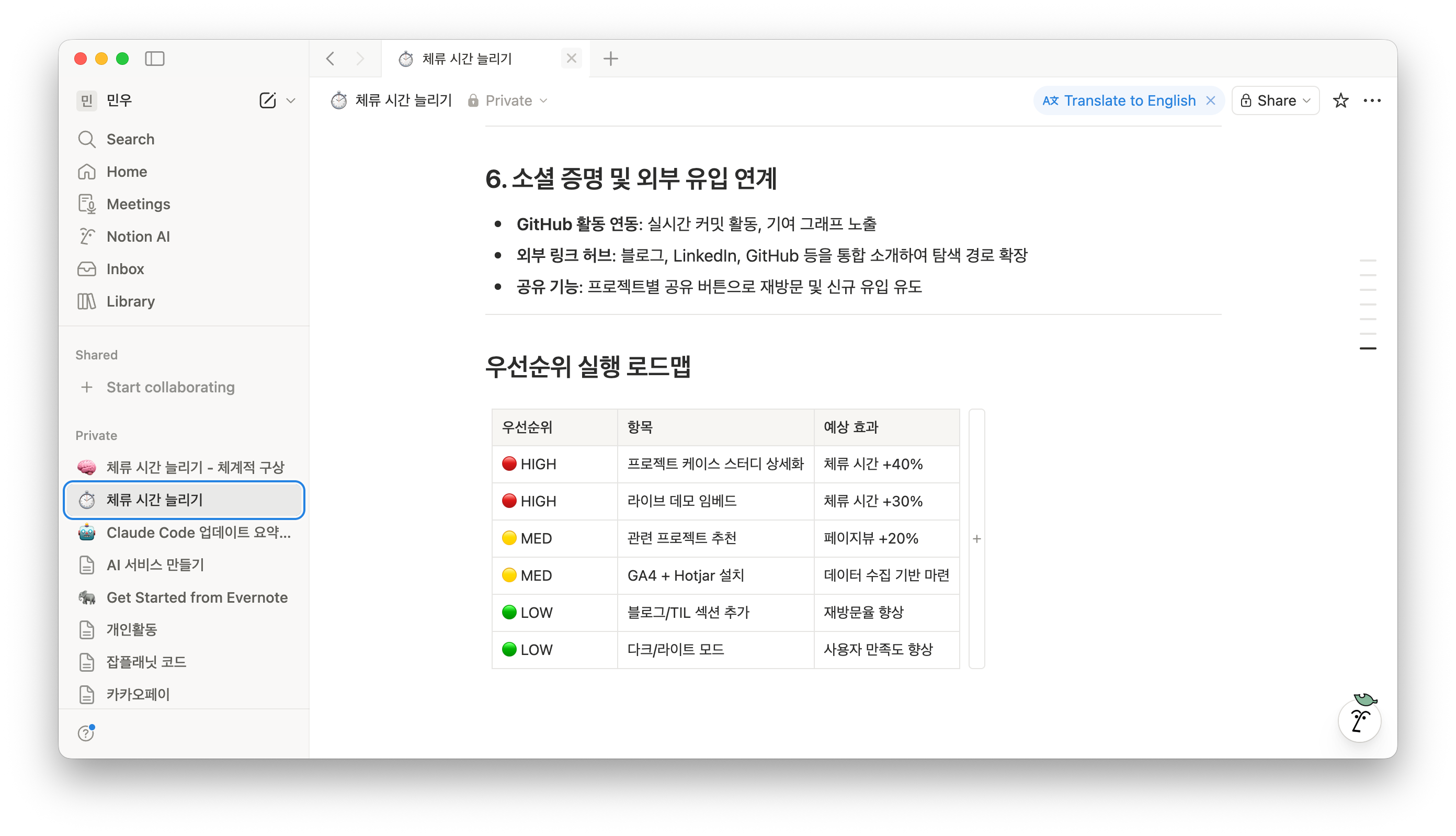
Task: Add a table column with the plus bar
Action: click(x=976, y=538)
